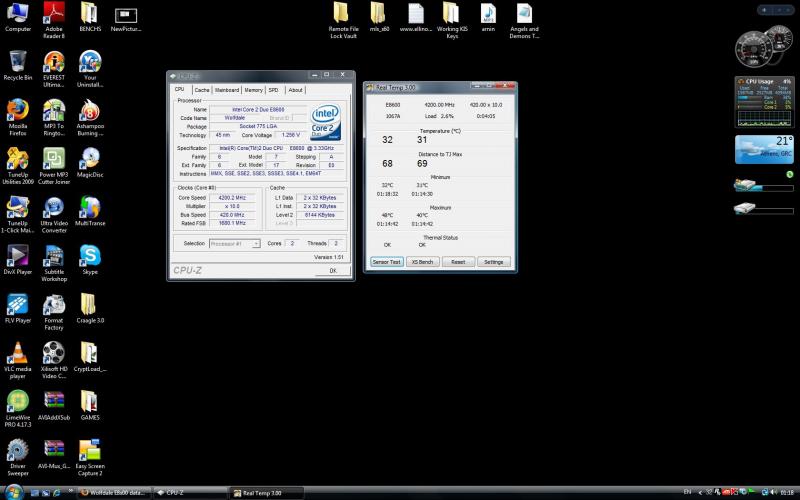Switch to CPU-Z Memory tab
The image size is (800, 500).
253,90
